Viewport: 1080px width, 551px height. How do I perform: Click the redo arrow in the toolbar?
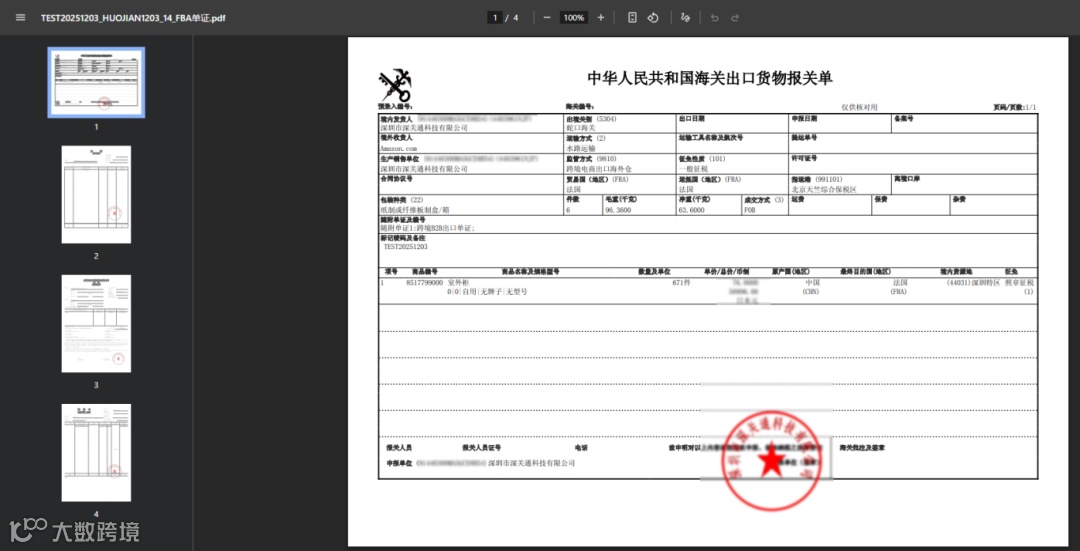click(x=735, y=18)
